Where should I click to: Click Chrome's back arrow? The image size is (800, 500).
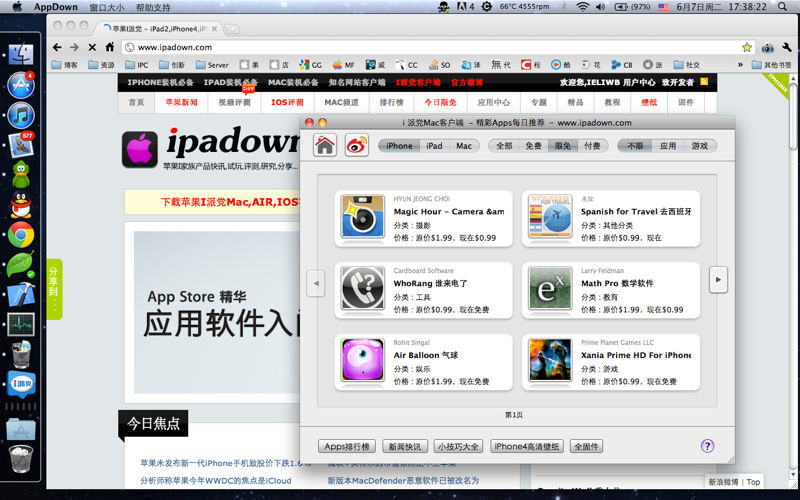click(57, 47)
